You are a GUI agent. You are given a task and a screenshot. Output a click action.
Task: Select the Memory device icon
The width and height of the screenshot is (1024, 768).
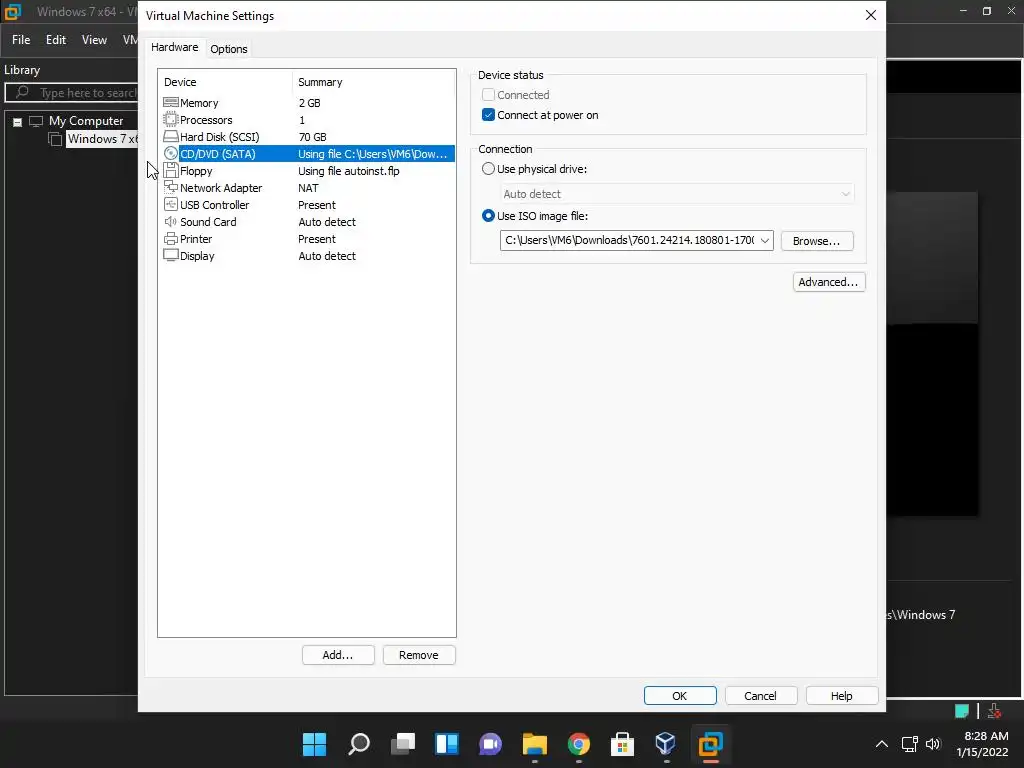pyautogui.click(x=170, y=103)
